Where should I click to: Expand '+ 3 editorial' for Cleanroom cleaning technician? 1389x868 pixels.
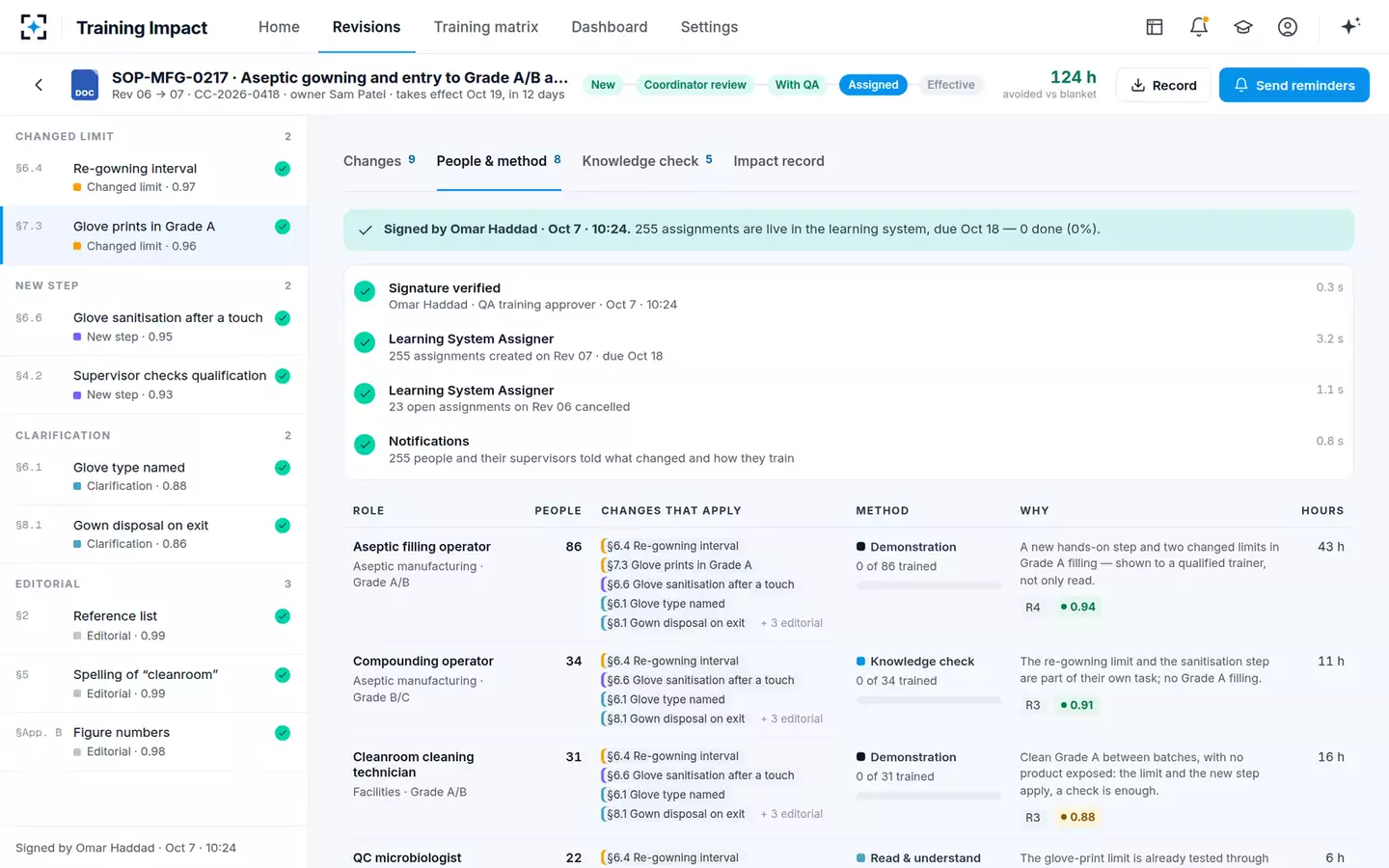(792, 814)
